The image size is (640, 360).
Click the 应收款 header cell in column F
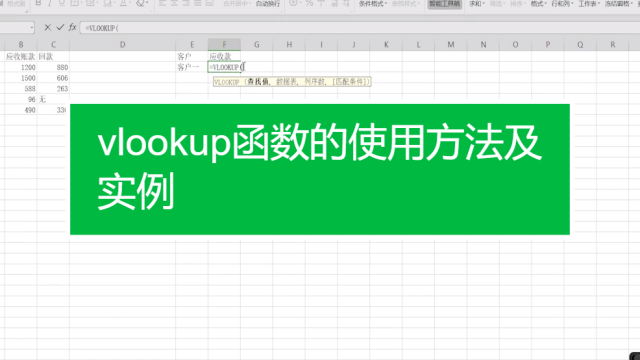click(x=224, y=56)
